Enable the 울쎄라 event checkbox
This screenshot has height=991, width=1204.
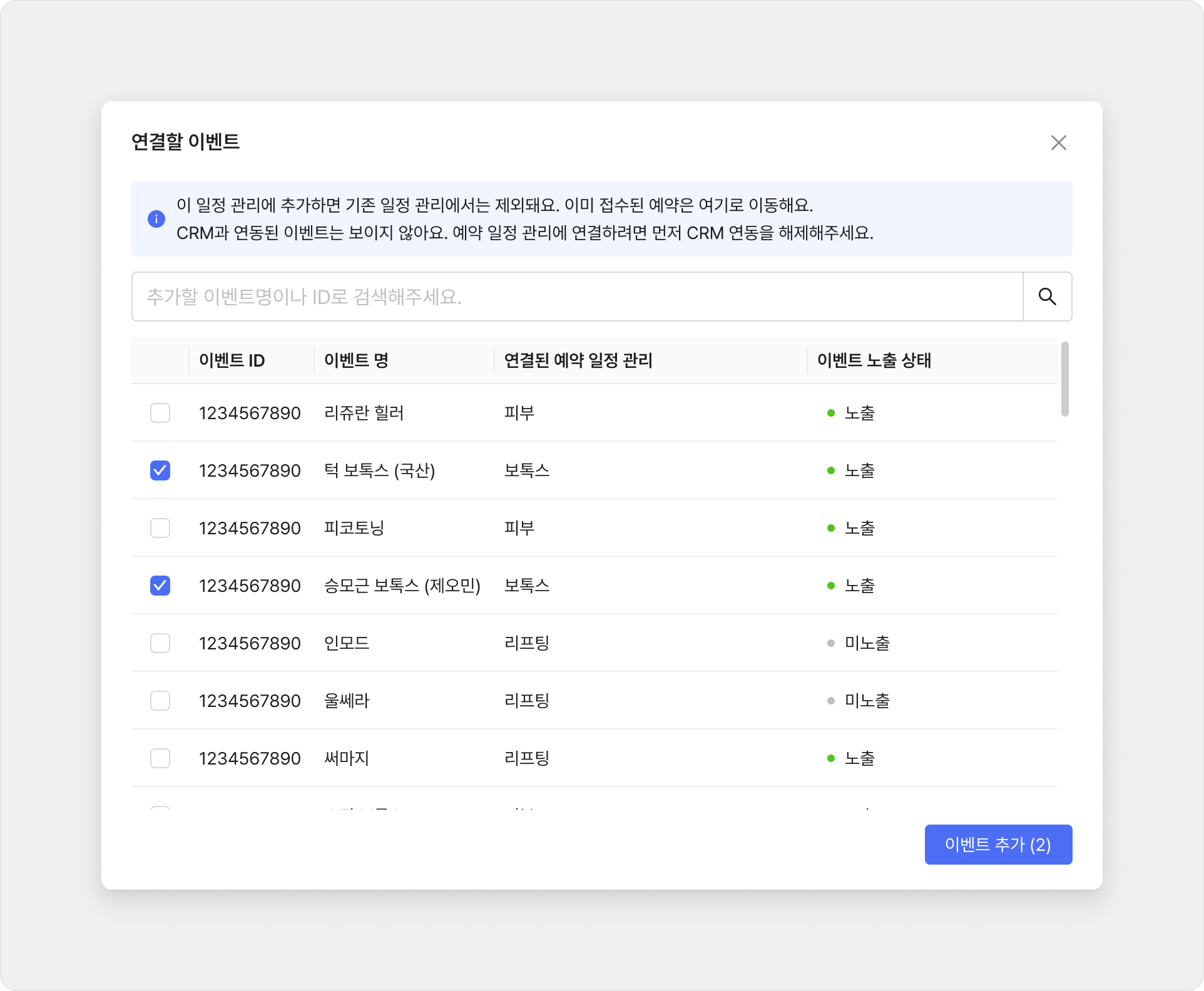[x=160, y=701]
